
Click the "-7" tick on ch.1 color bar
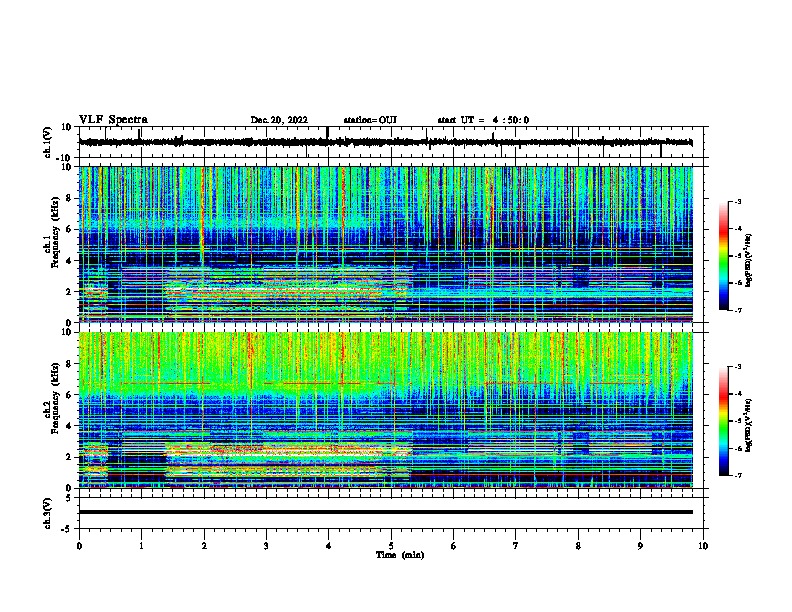point(738,310)
